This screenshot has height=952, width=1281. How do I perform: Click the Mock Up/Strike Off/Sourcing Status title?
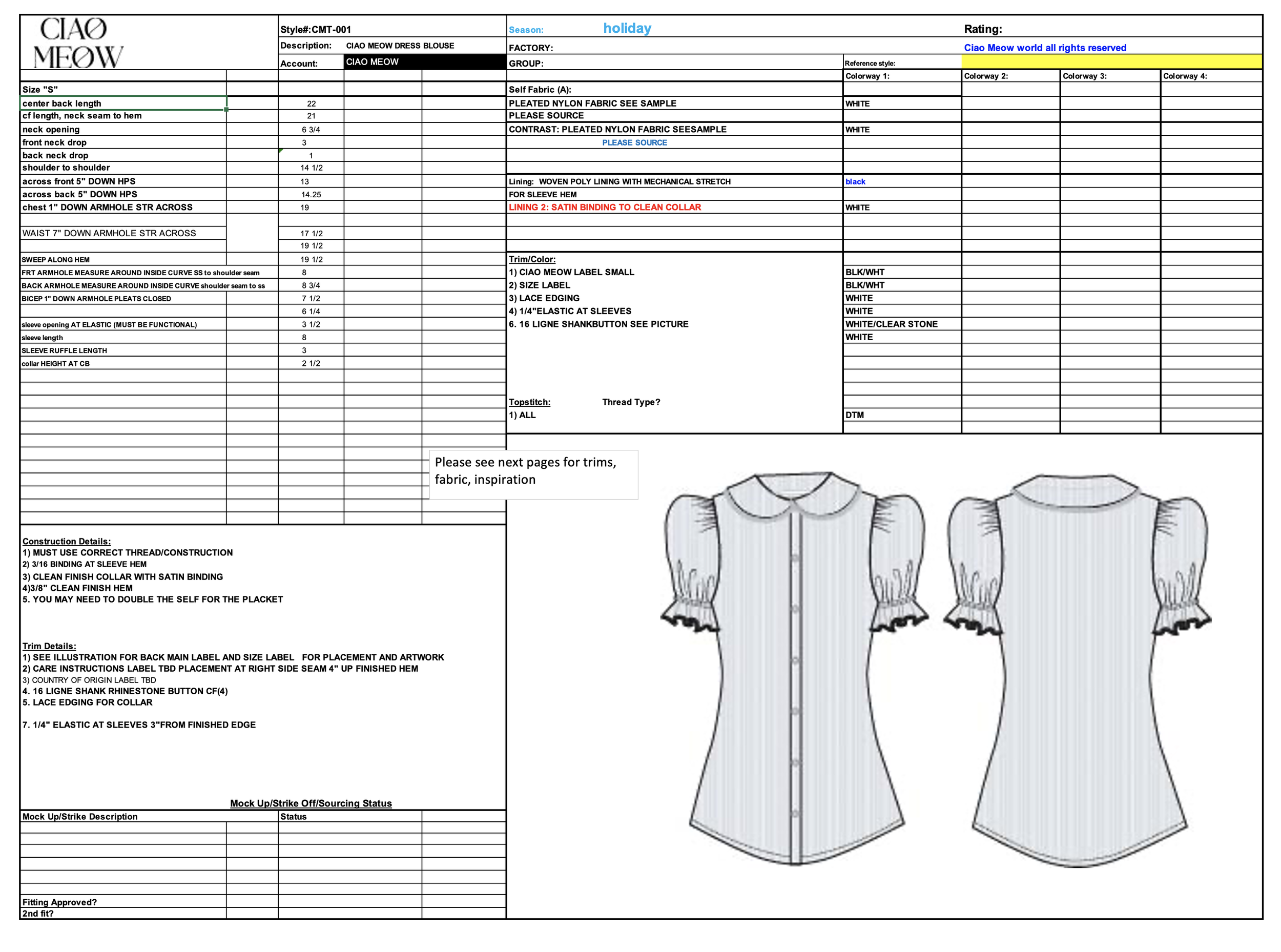[311, 803]
